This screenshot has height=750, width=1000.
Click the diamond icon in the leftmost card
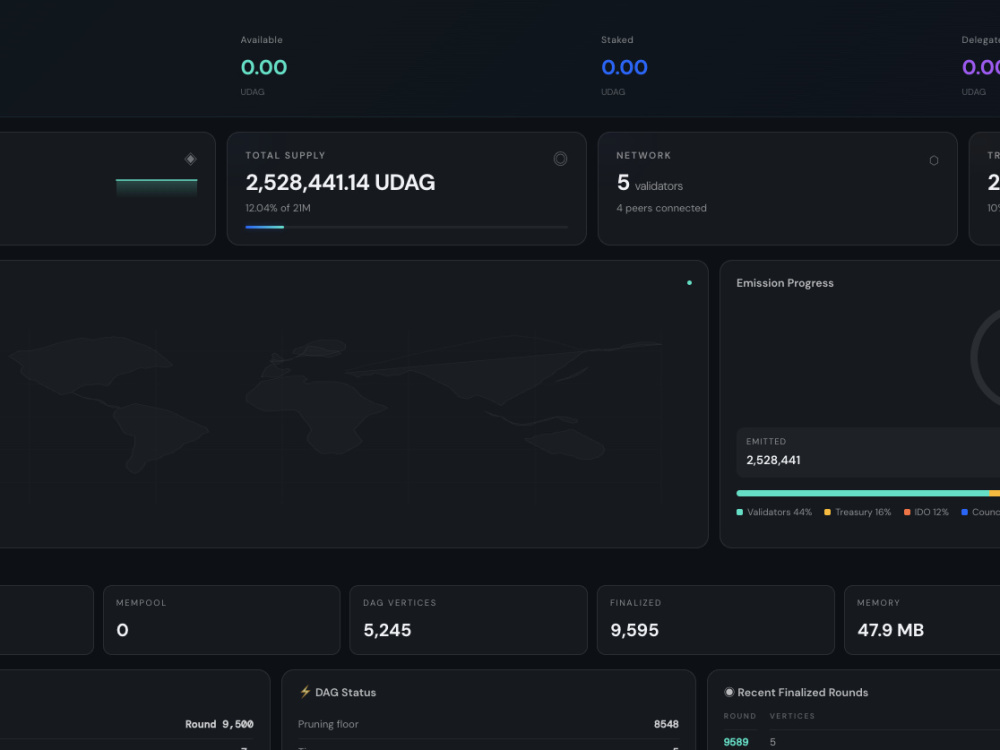(x=190, y=159)
